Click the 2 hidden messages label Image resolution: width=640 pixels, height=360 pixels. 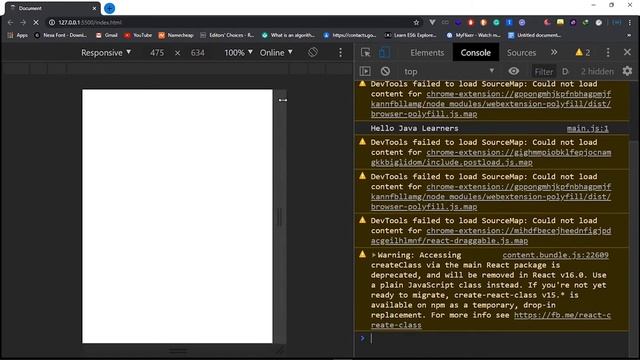597,71
